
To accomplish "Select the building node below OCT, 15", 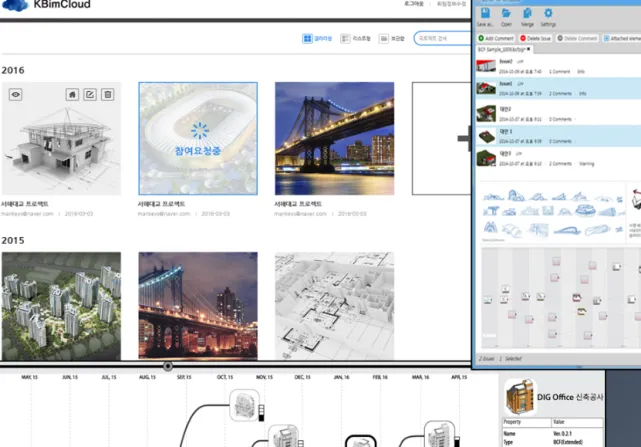I will [x=244, y=405].
